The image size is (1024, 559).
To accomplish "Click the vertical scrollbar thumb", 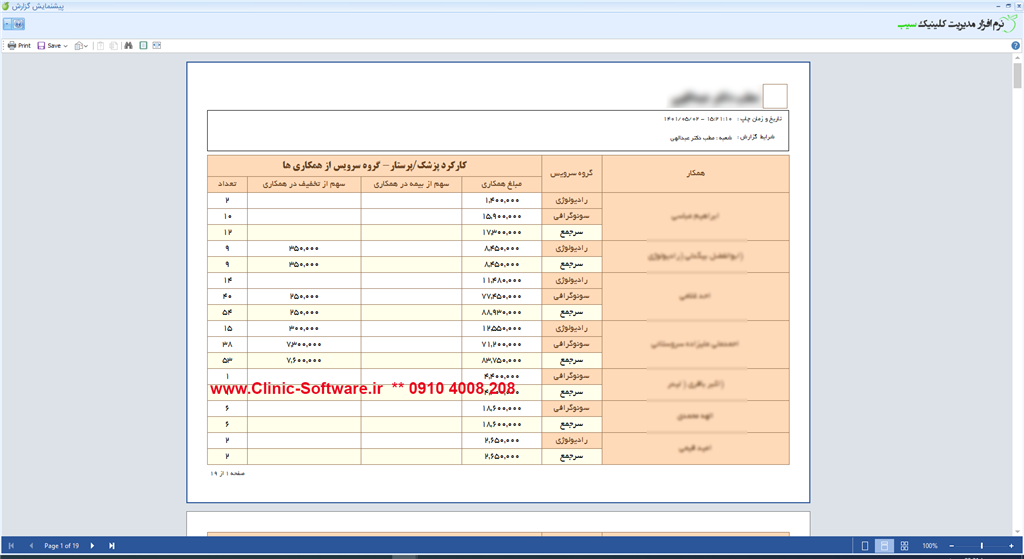I will pos(1017,76).
